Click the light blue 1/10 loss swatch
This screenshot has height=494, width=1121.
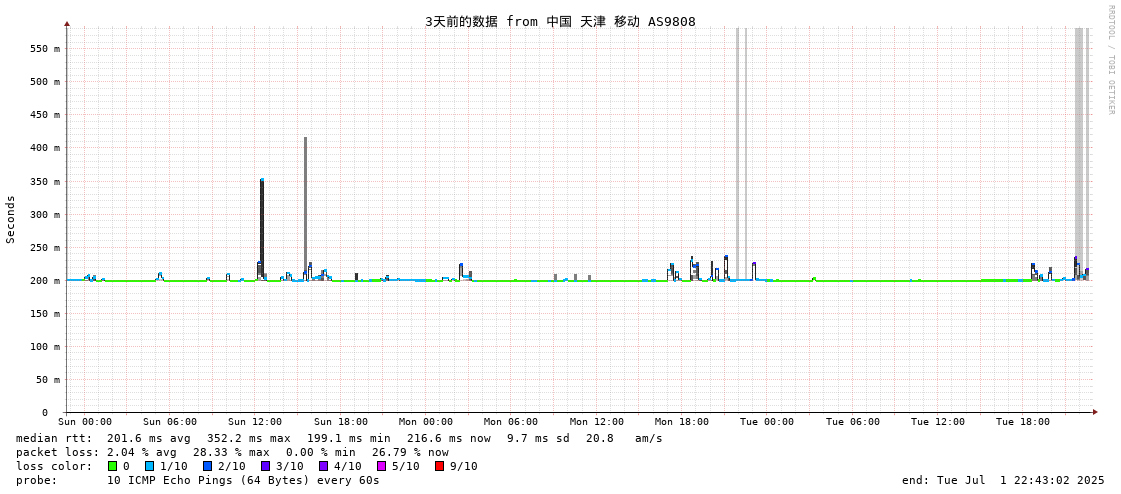[x=147, y=466]
